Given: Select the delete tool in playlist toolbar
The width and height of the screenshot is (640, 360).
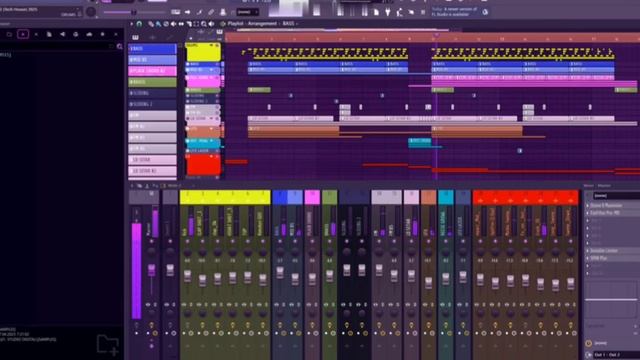Looking at the screenshot, I should [x=166, y=24].
